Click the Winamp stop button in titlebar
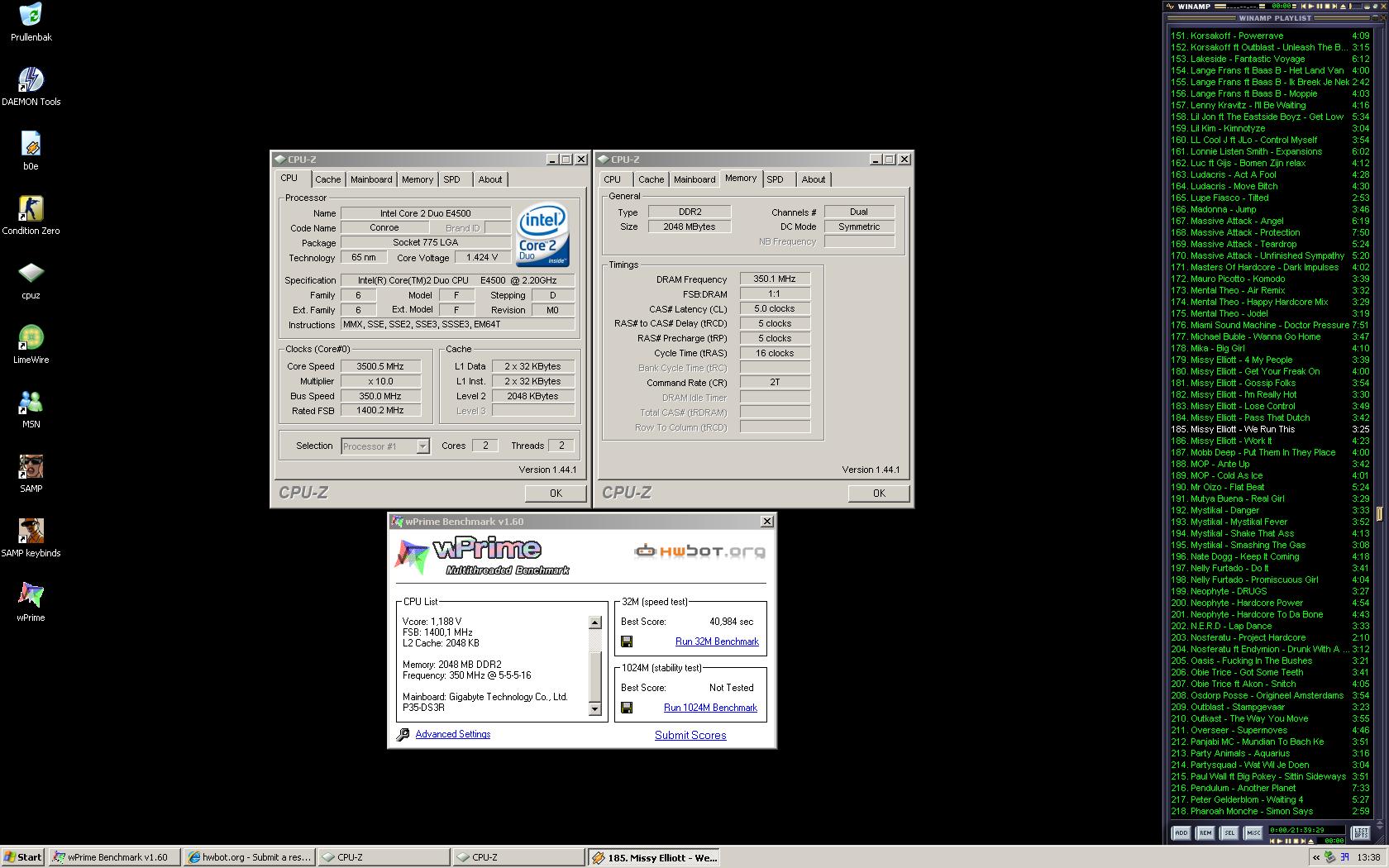 point(1328,6)
